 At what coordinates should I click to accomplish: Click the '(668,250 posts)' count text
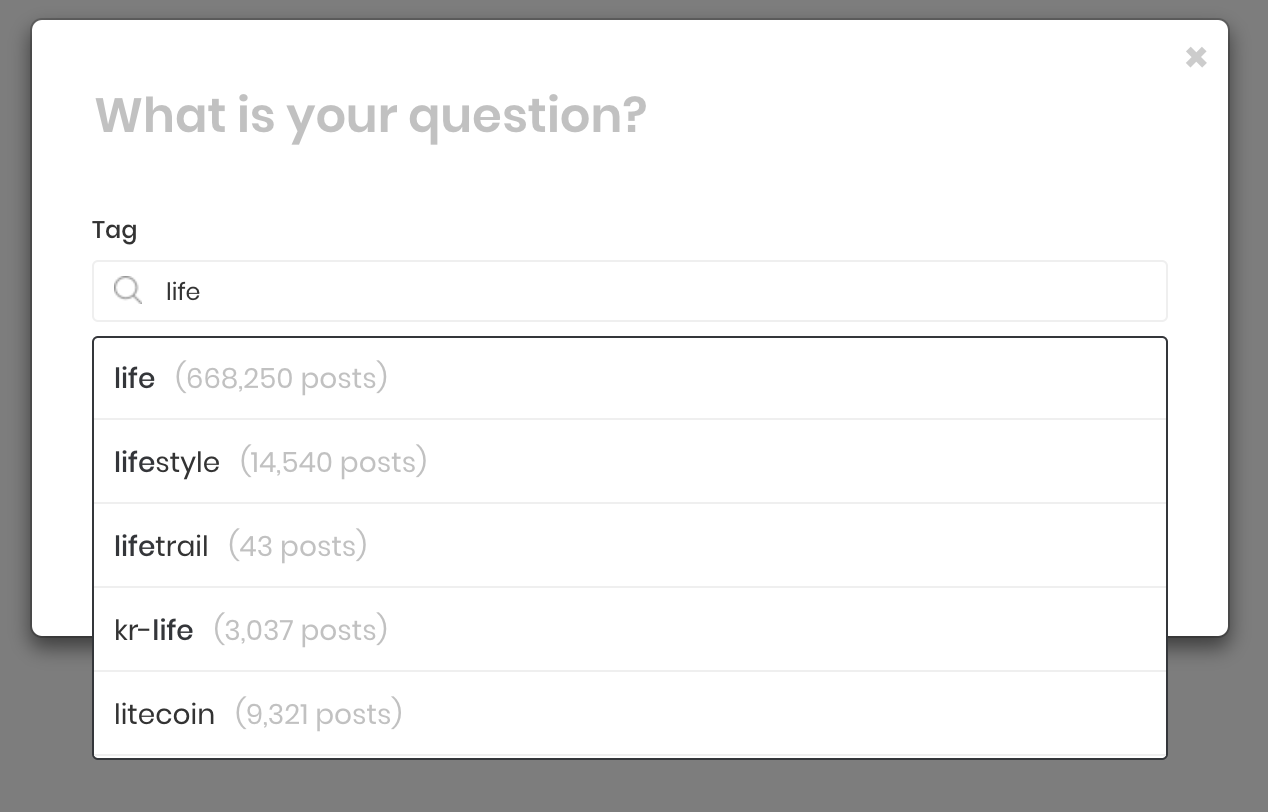281,378
